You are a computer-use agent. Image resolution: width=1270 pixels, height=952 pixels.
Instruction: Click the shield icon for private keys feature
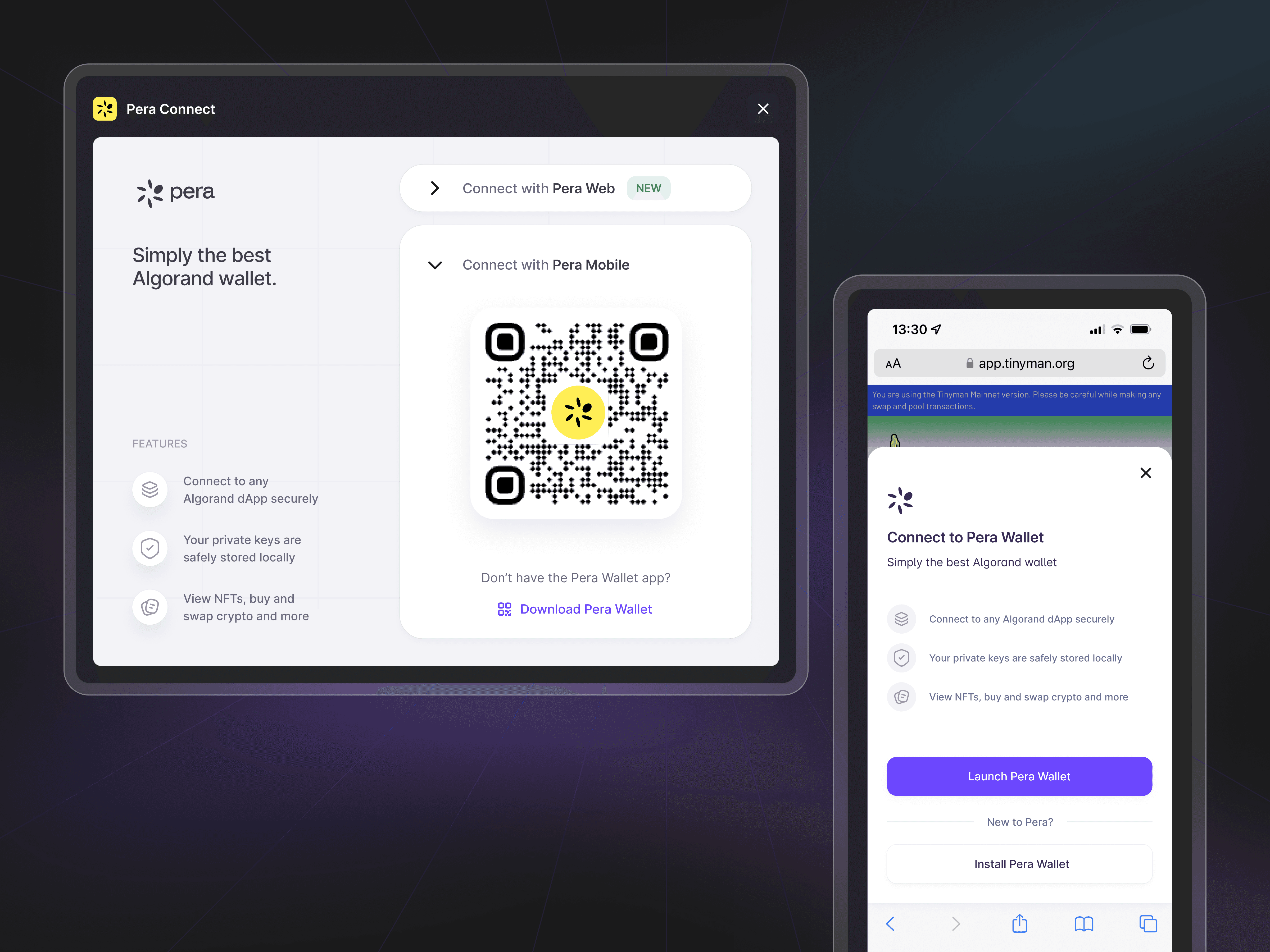(150, 549)
